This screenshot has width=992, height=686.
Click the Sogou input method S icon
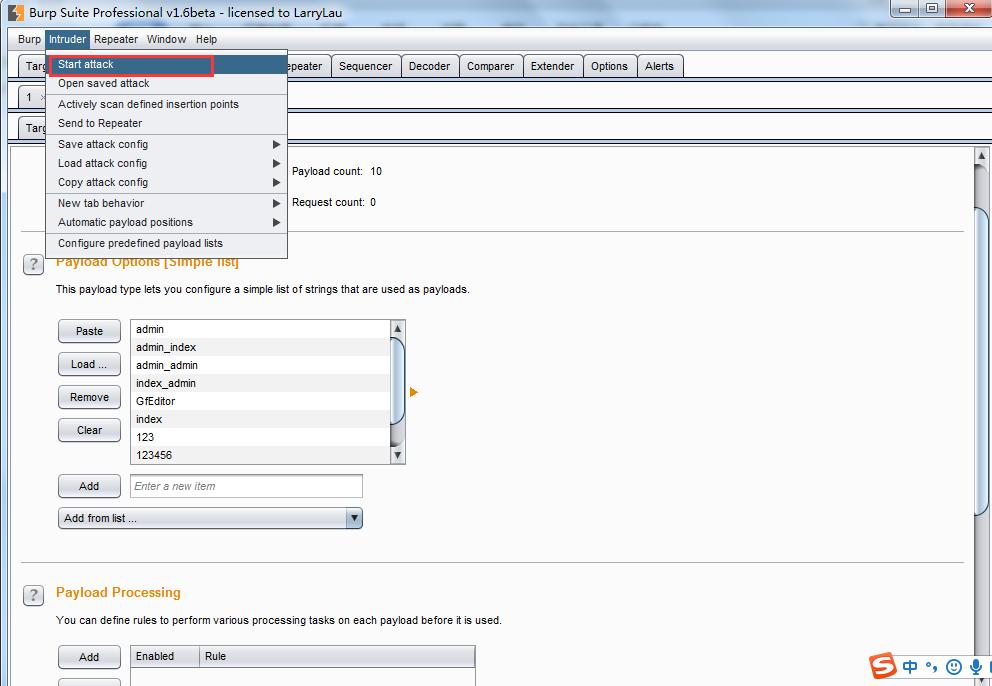click(883, 666)
